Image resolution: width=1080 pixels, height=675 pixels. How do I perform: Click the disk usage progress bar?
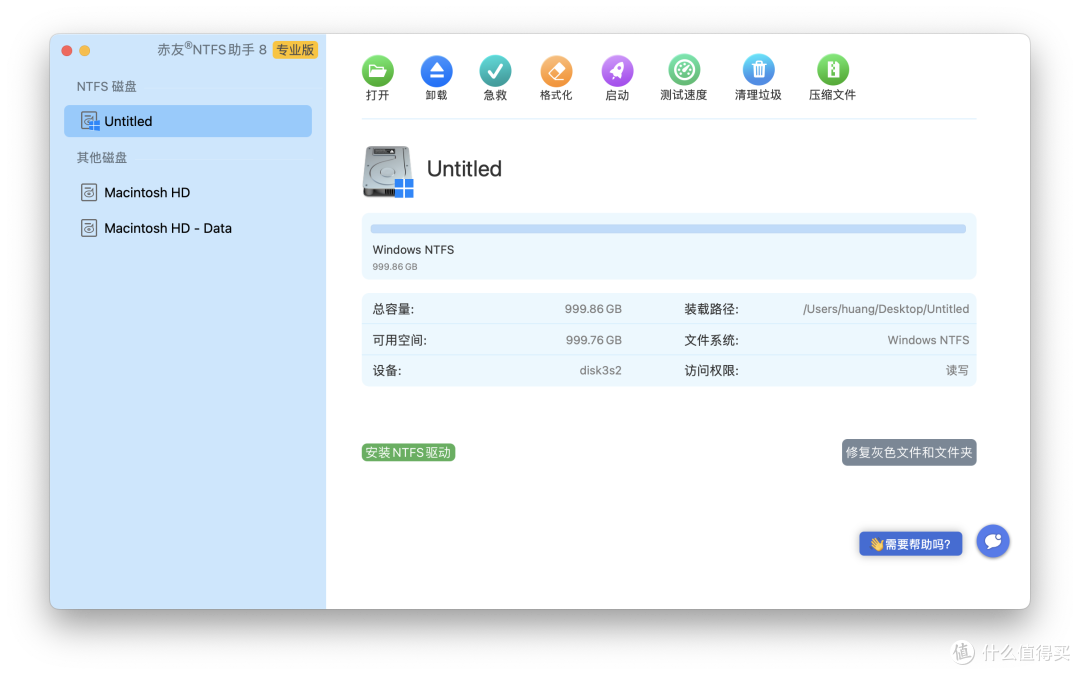(x=668, y=229)
